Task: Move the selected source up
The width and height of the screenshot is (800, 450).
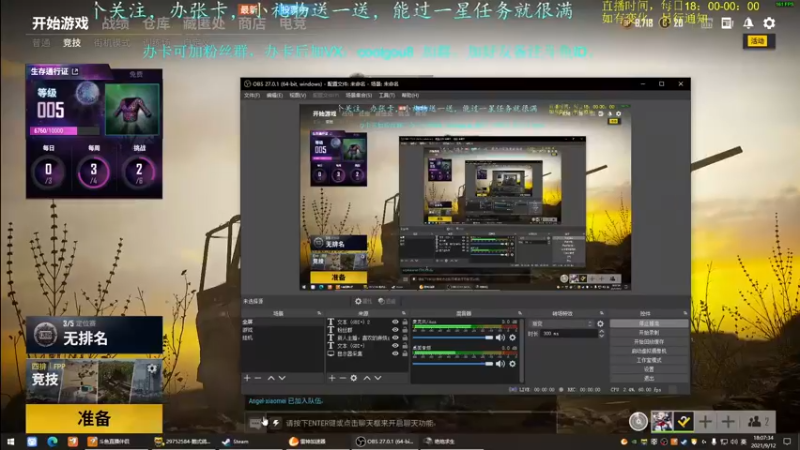Action: [x=367, y=378]
